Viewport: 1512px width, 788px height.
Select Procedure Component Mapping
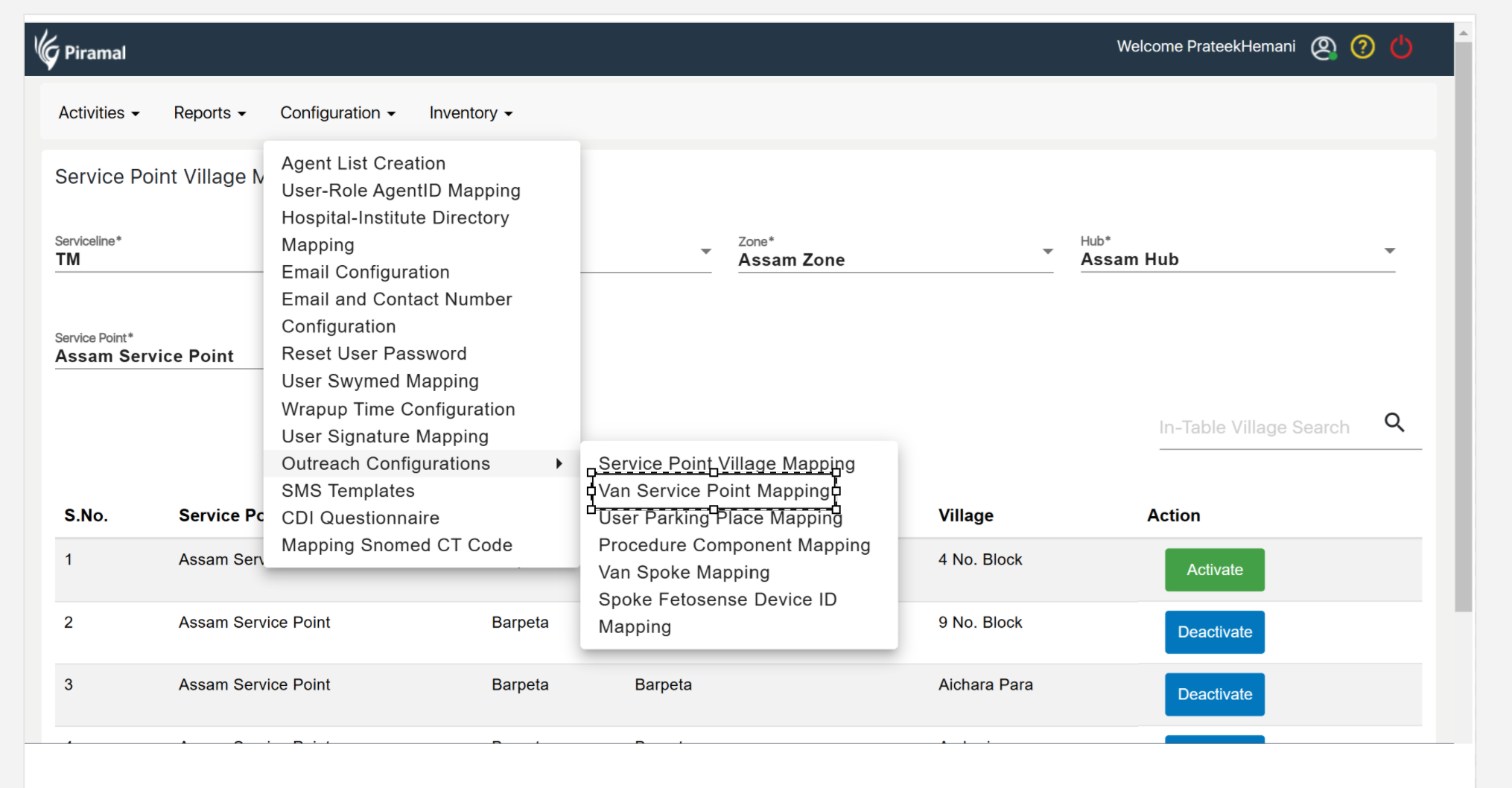point(734,545)
